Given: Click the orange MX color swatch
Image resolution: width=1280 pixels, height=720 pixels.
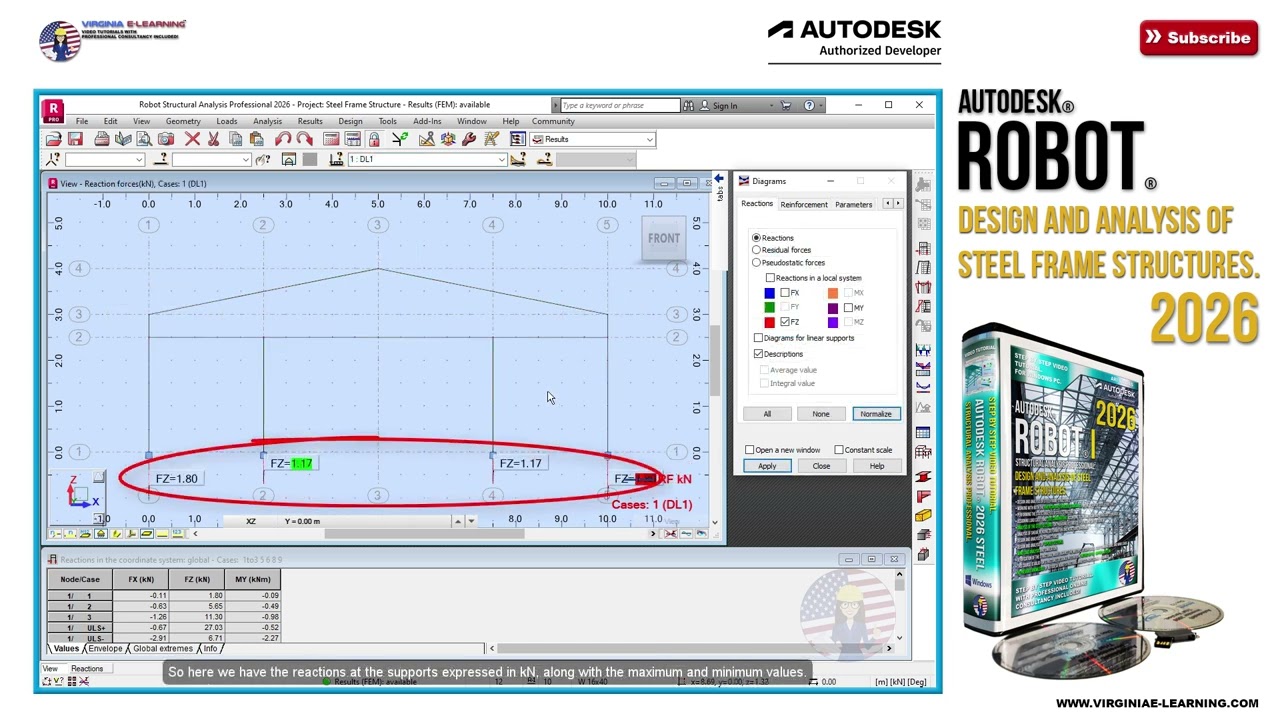Looking at the screenshot, I should pos(832,293).
